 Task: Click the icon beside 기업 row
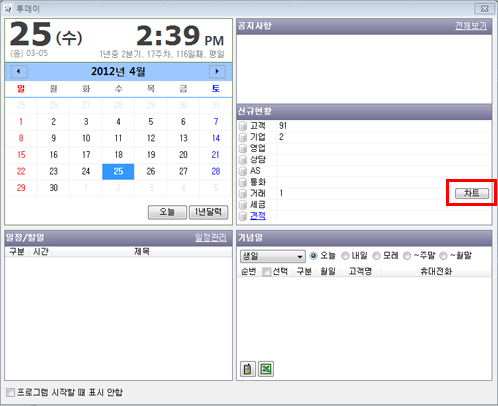click(x=243, y=137)
